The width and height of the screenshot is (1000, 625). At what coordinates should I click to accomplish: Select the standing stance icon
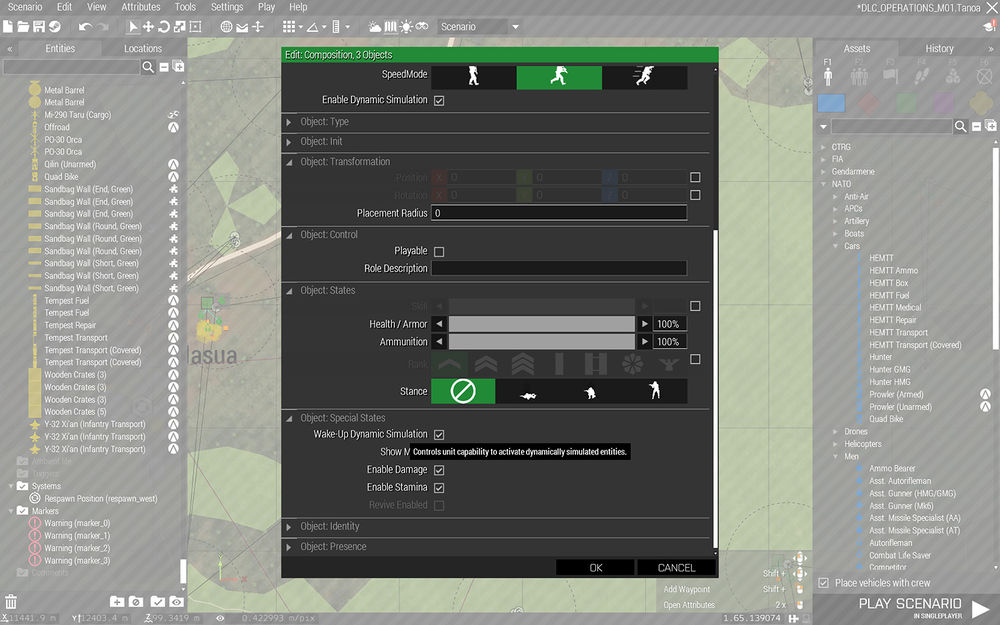click(656, 392)
